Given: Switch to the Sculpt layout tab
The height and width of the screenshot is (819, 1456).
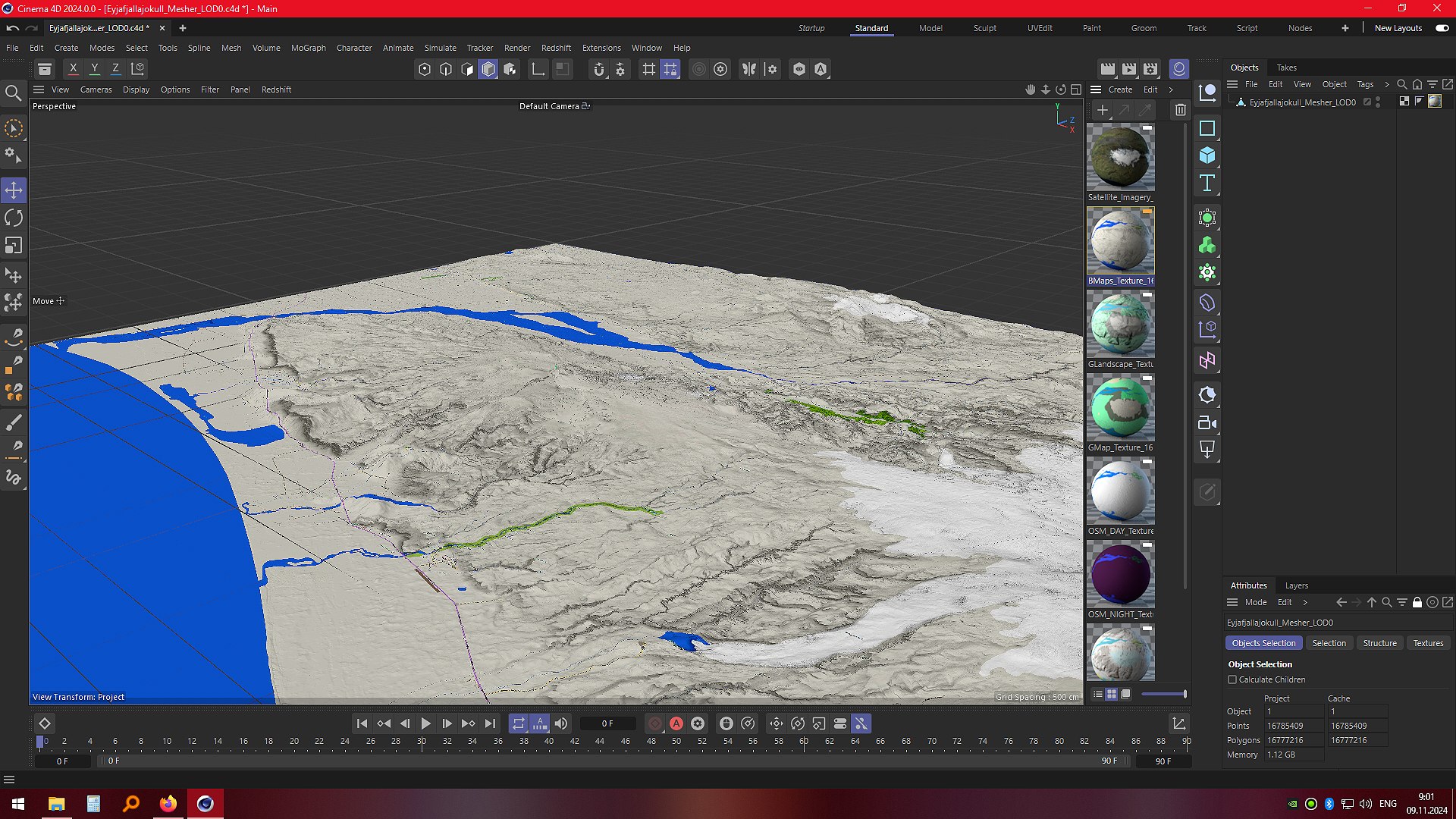Looking at the screenshot, I should (984, 28).
